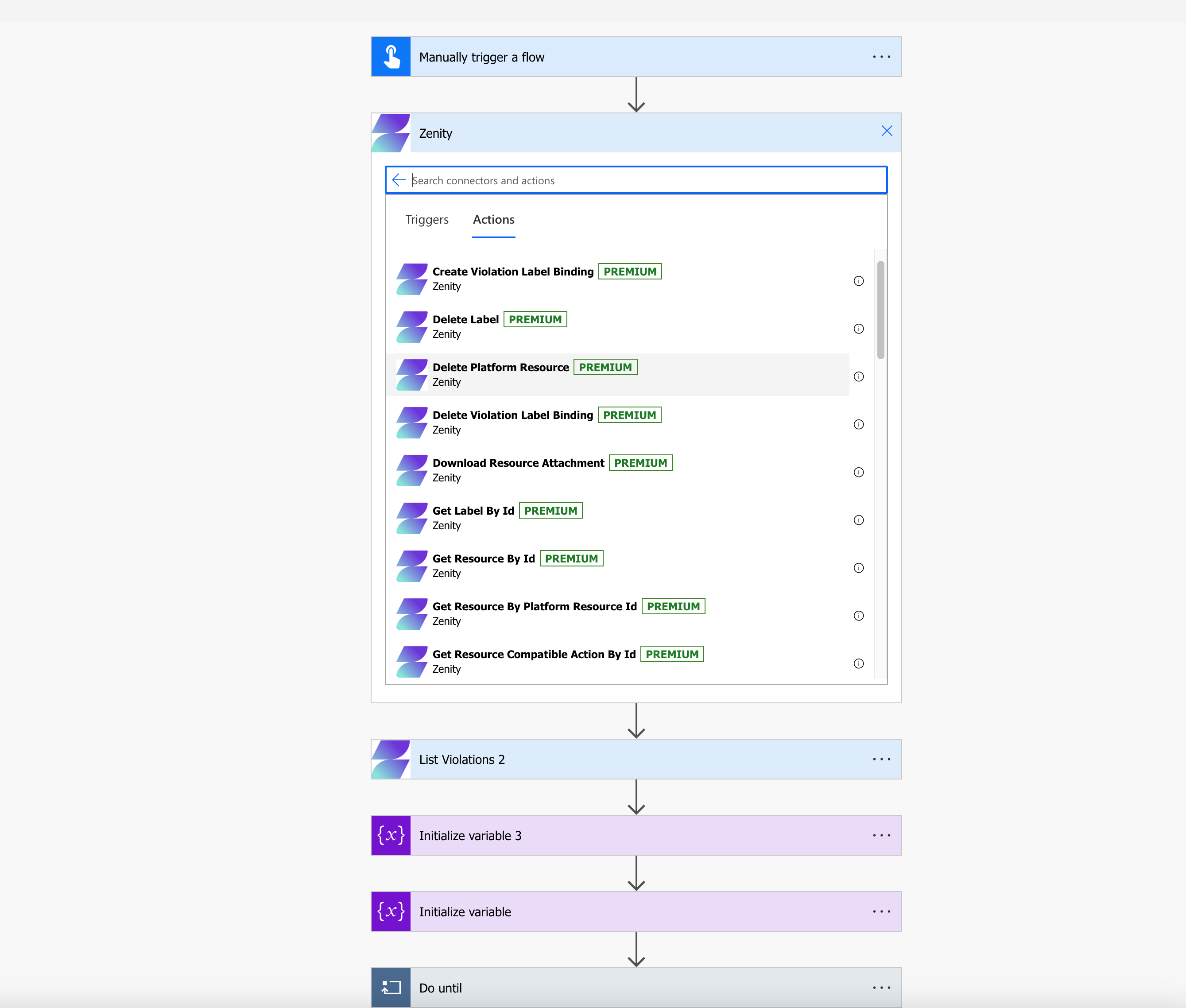Choose Delete Violation Label Binding action
The height and width of the screenshot is (1008, 1186).
coord(512,416)
